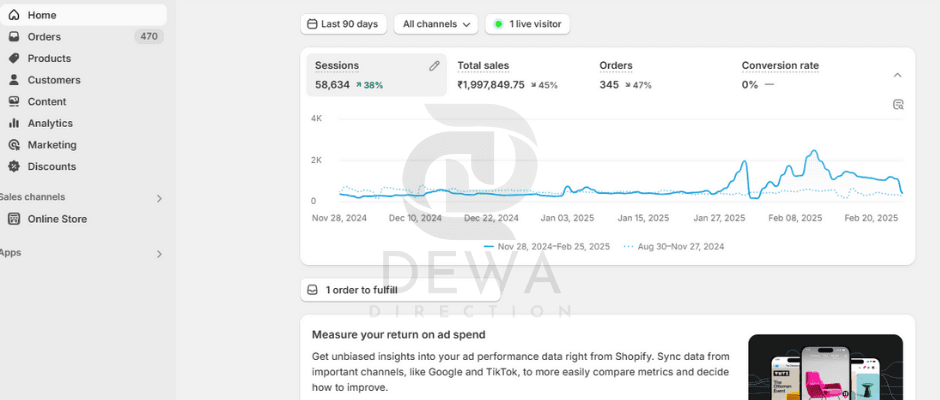Screen dimensions: 940x400
Task: Open the All channels dropdown
Action: [437, 24]
